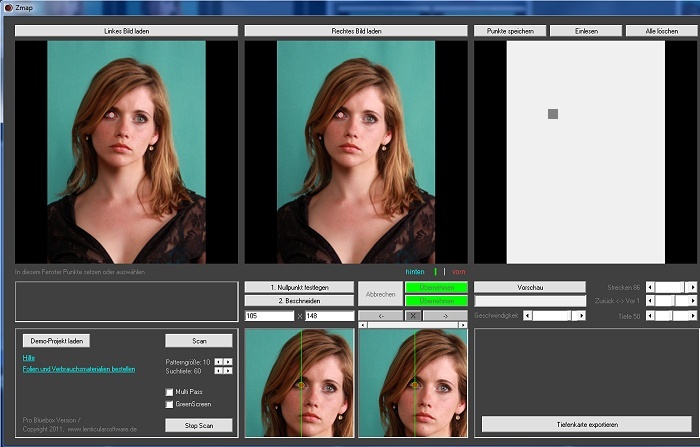Click the upper green Übernehmen button

tap(435, 287)
